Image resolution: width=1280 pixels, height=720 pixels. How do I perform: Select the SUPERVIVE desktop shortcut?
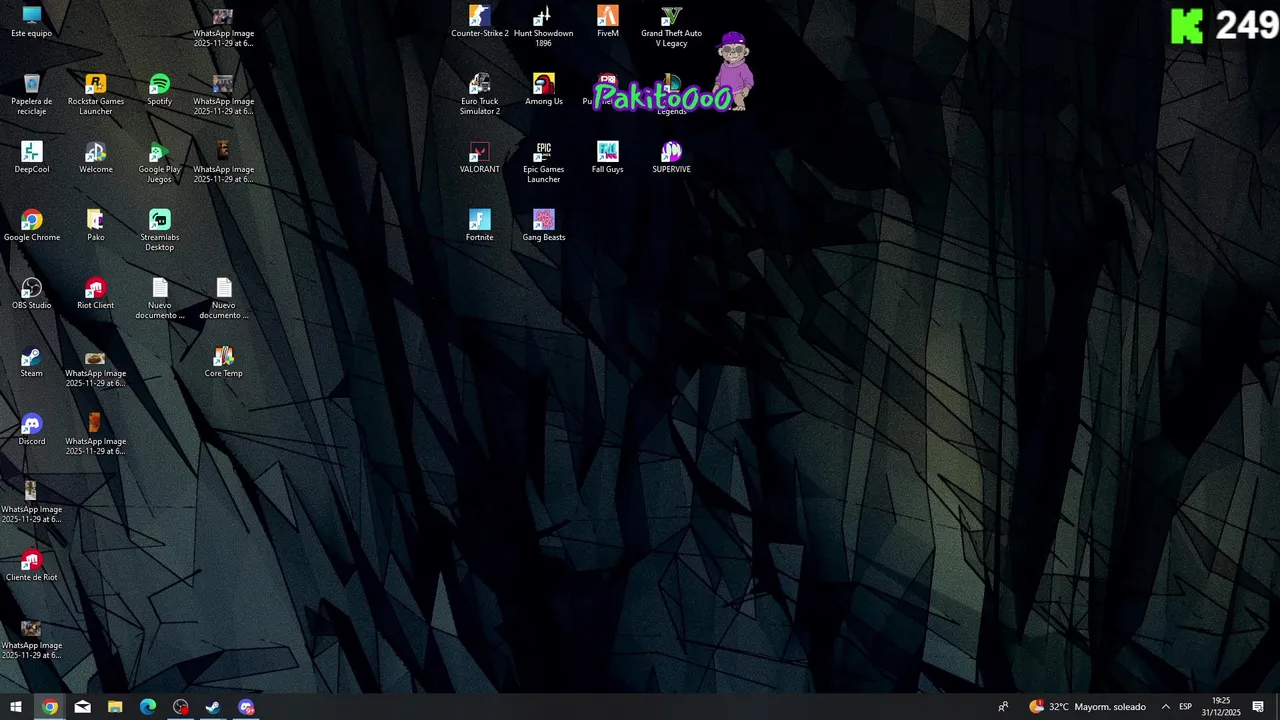[672, 158]
